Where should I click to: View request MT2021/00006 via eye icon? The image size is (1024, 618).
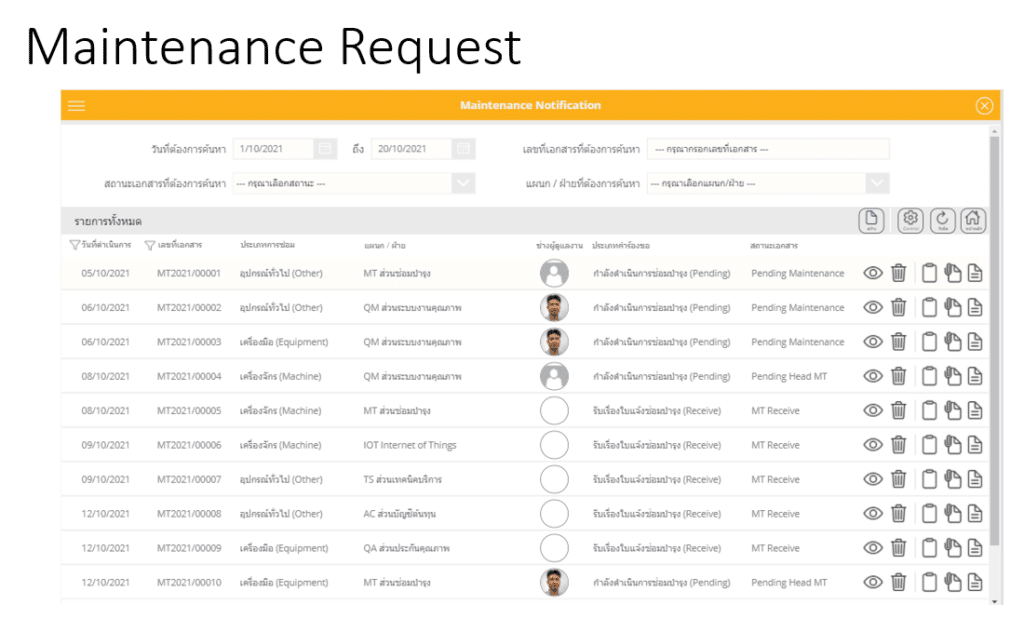click(872, 445)
